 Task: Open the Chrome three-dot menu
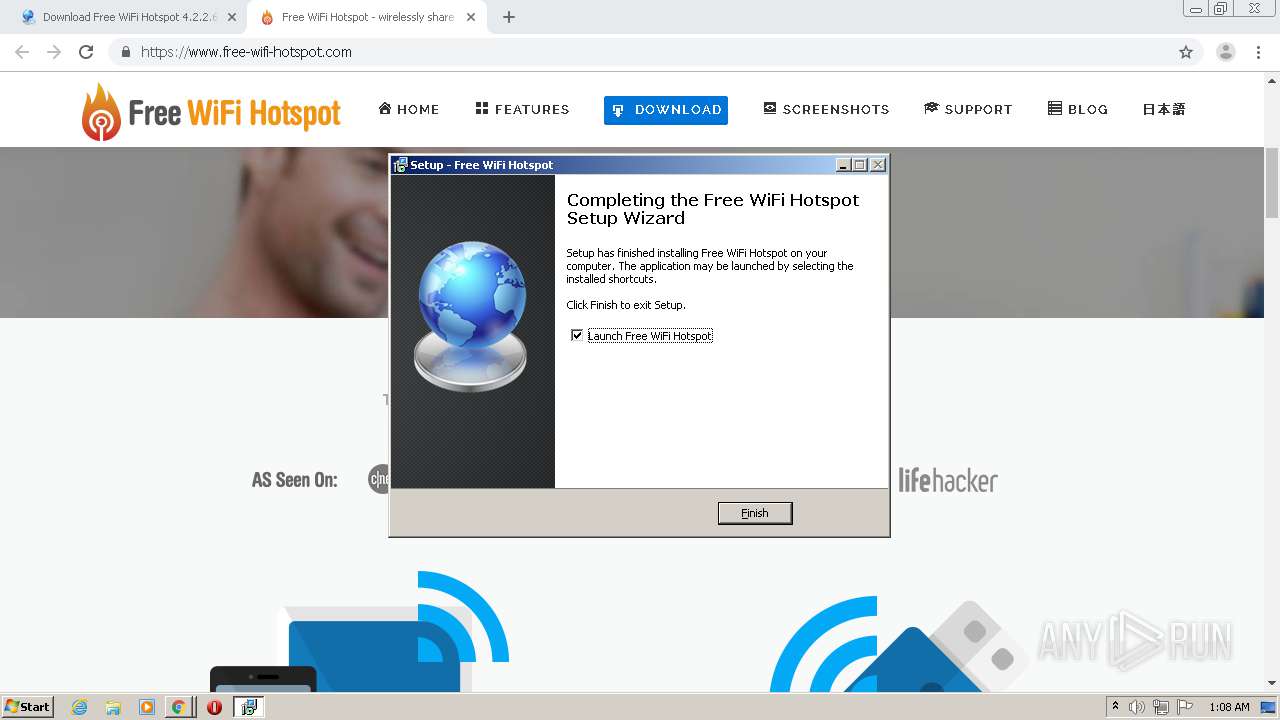click(x=1258, y=52)
